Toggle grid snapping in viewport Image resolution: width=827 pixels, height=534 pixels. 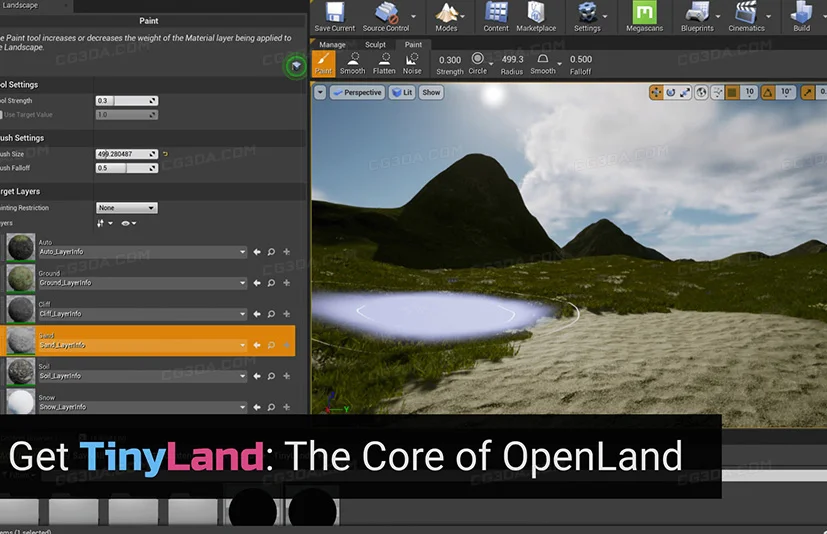pos(732,92)
